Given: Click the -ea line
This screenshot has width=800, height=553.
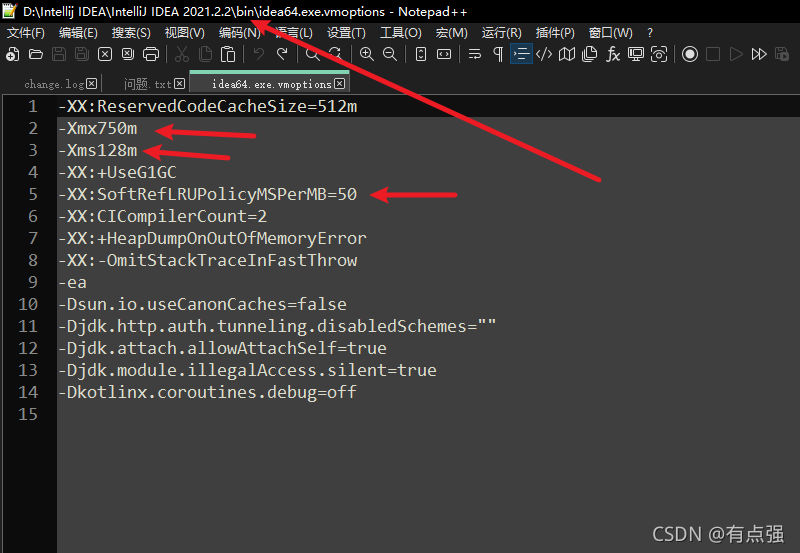Looking at the screenshot, I should [x=72, y=283].
